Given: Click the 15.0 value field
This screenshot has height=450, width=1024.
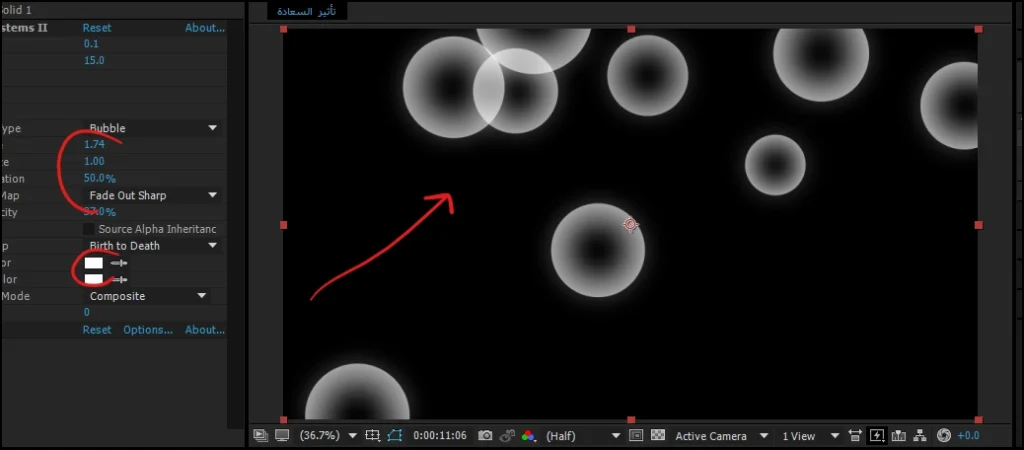Looking at the screenshot, I should click(x=94, y=60).
